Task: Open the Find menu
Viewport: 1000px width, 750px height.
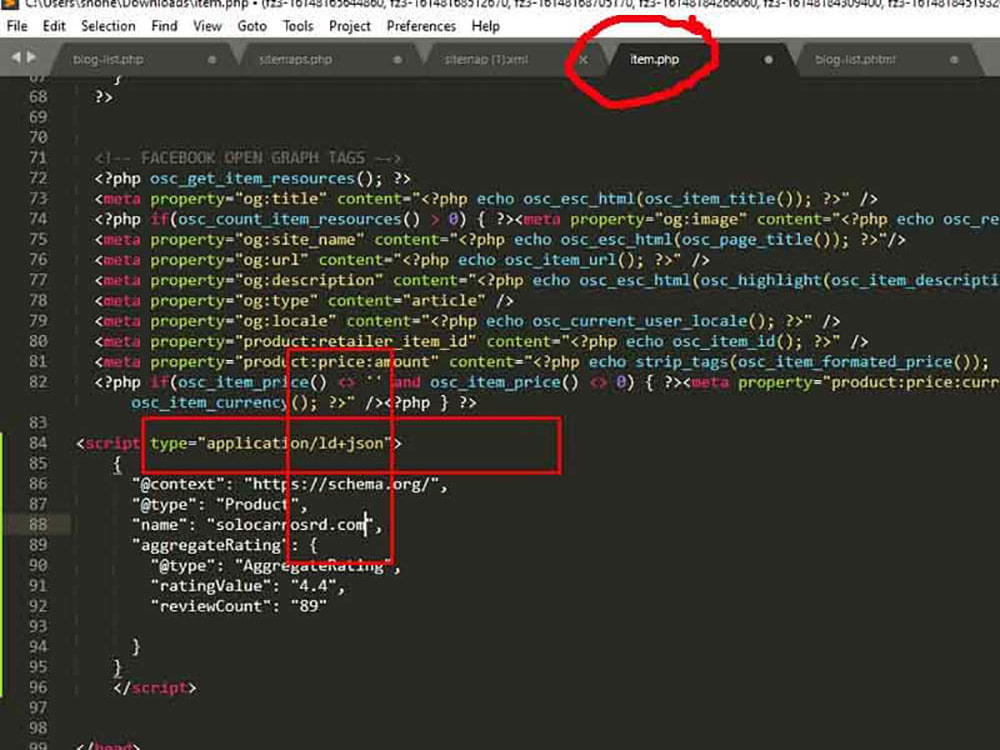Action: pos(164,26)
